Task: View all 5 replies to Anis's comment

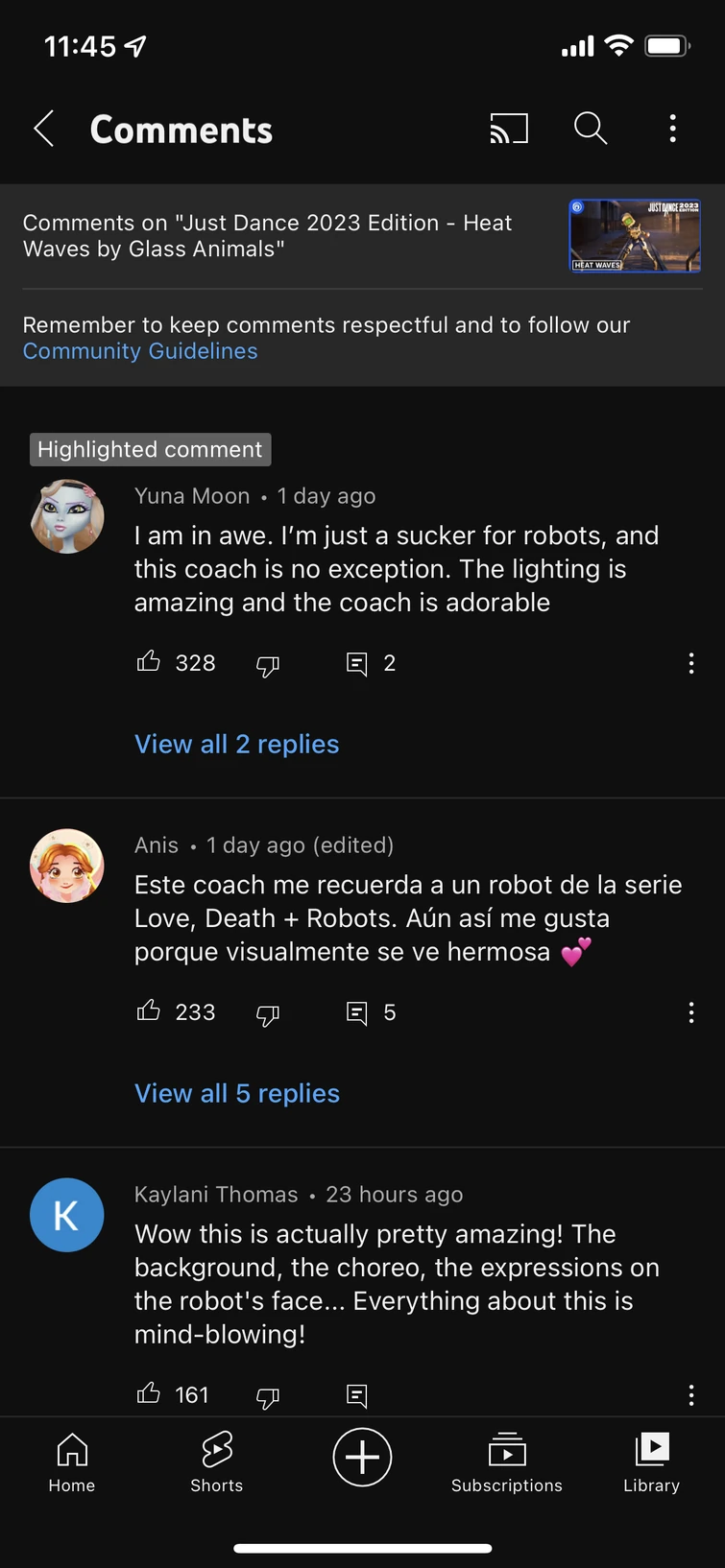Action: click(236, 1093)
